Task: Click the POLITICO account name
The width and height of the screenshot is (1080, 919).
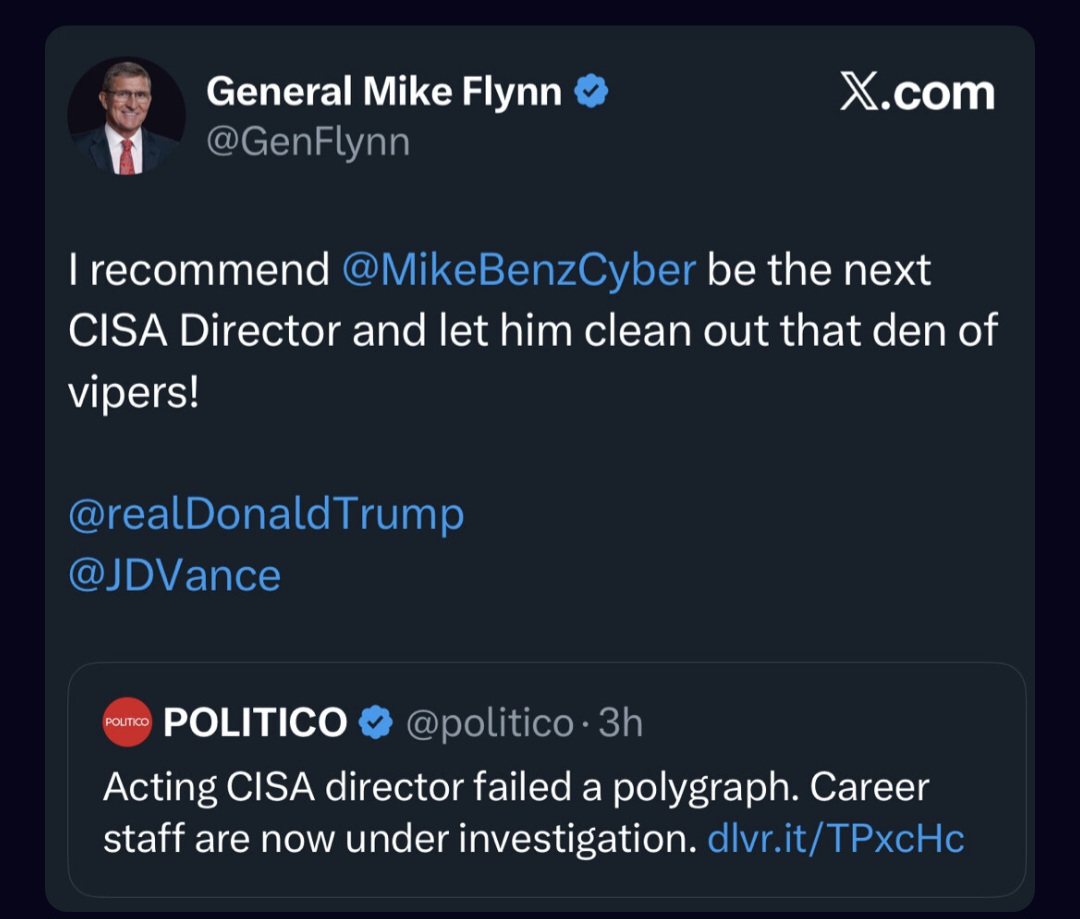Action: pos(255,722)
